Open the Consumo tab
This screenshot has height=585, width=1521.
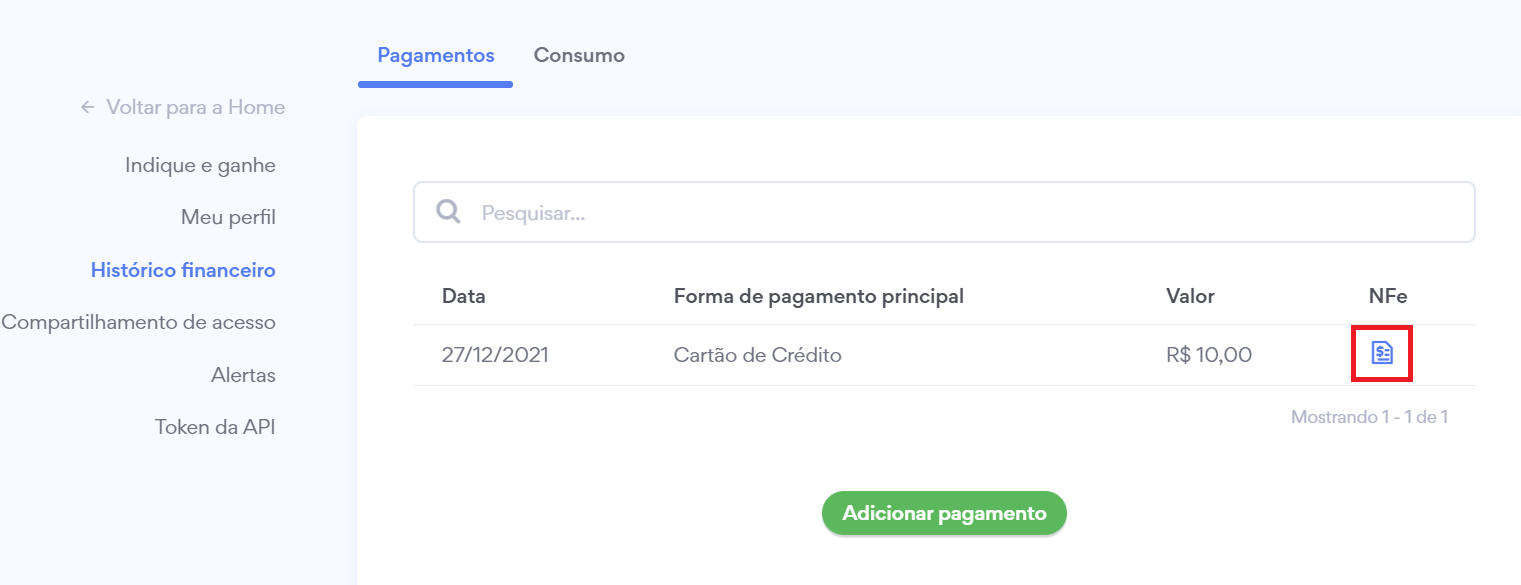pyautogui.click(x=579, y=55)
